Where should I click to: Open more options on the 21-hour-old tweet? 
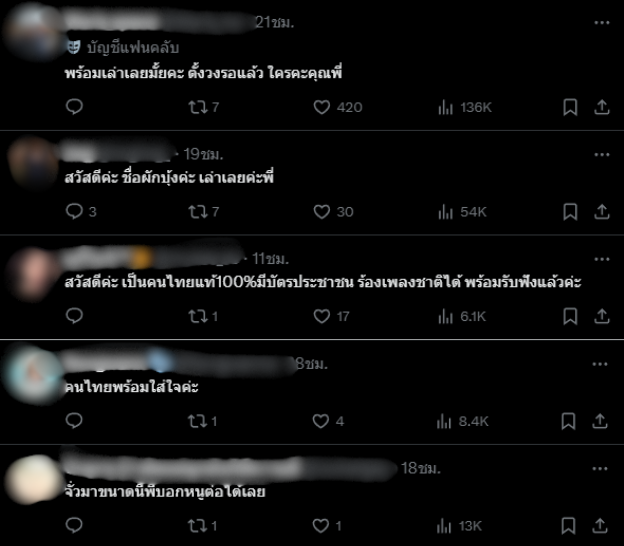pyautogui.click(x=602, y=23)
